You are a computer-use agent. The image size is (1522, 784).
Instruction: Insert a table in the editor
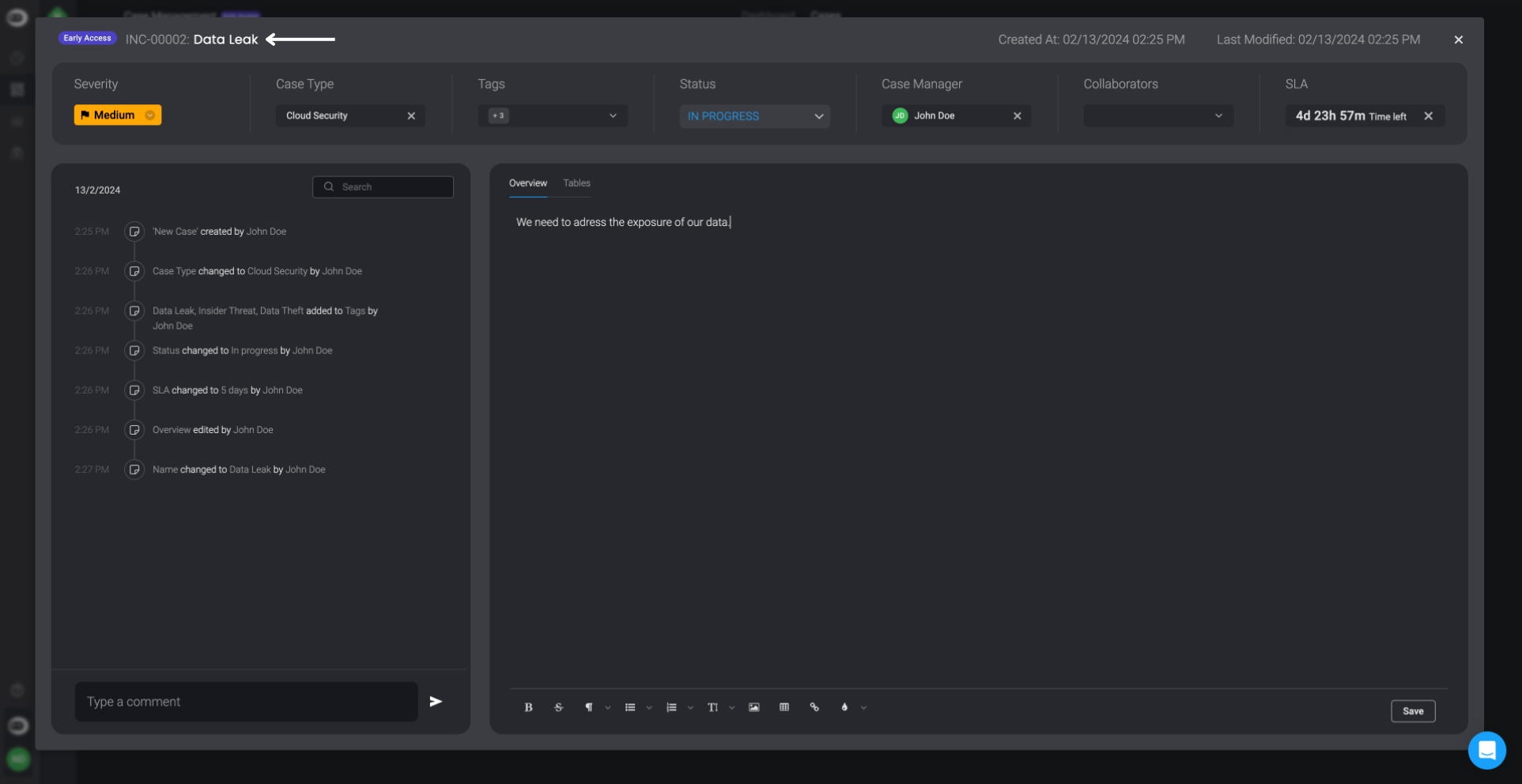pyautogui.click(x=784, y=707)
